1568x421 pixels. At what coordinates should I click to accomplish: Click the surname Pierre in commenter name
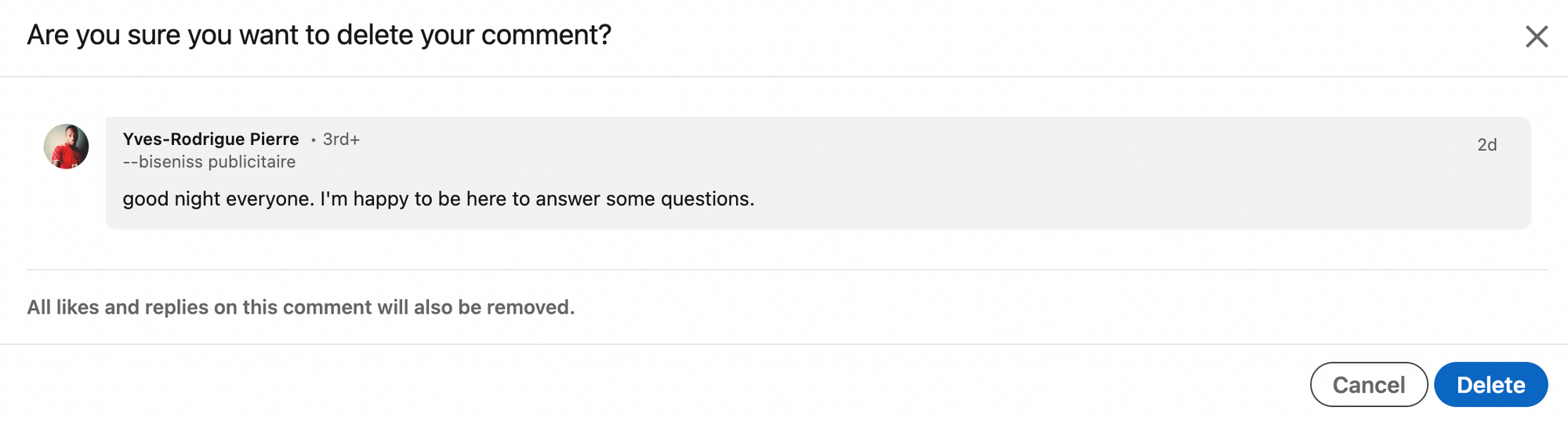point(274,140)
